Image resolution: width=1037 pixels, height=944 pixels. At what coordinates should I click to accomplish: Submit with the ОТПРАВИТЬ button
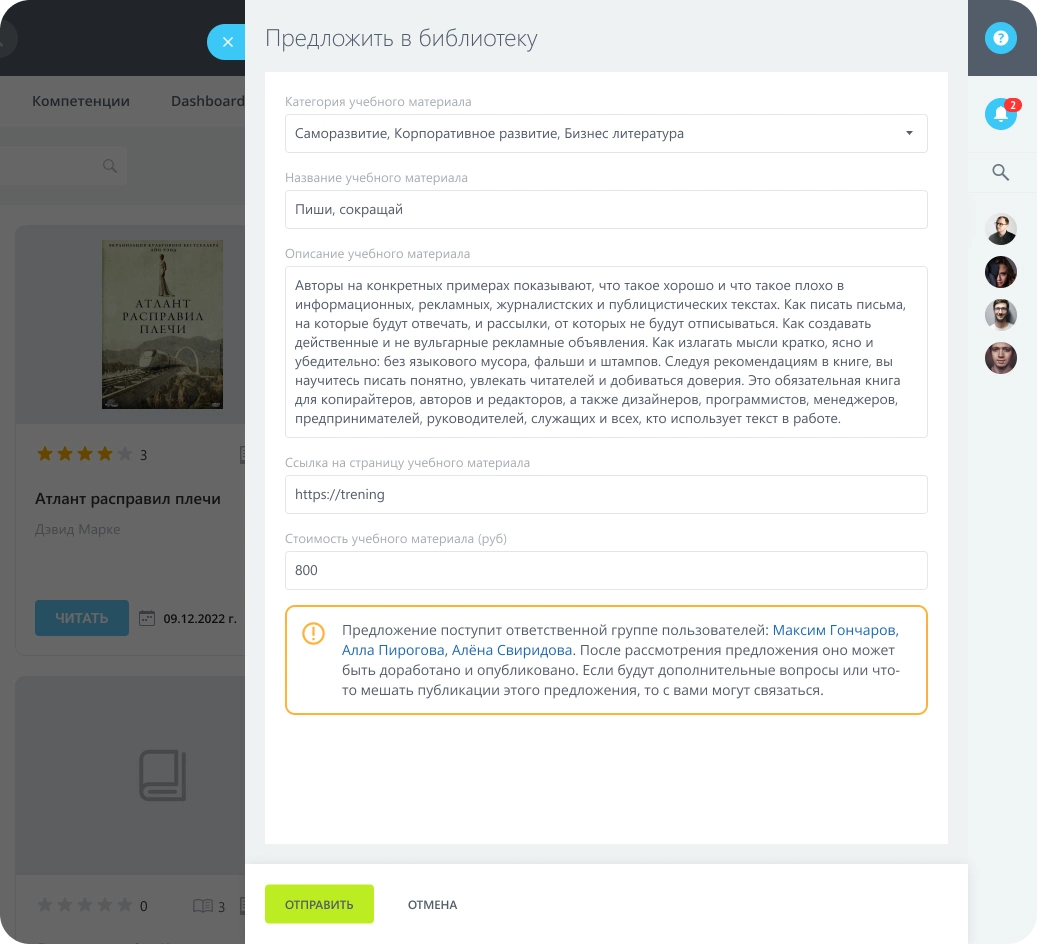coord(319,904)
